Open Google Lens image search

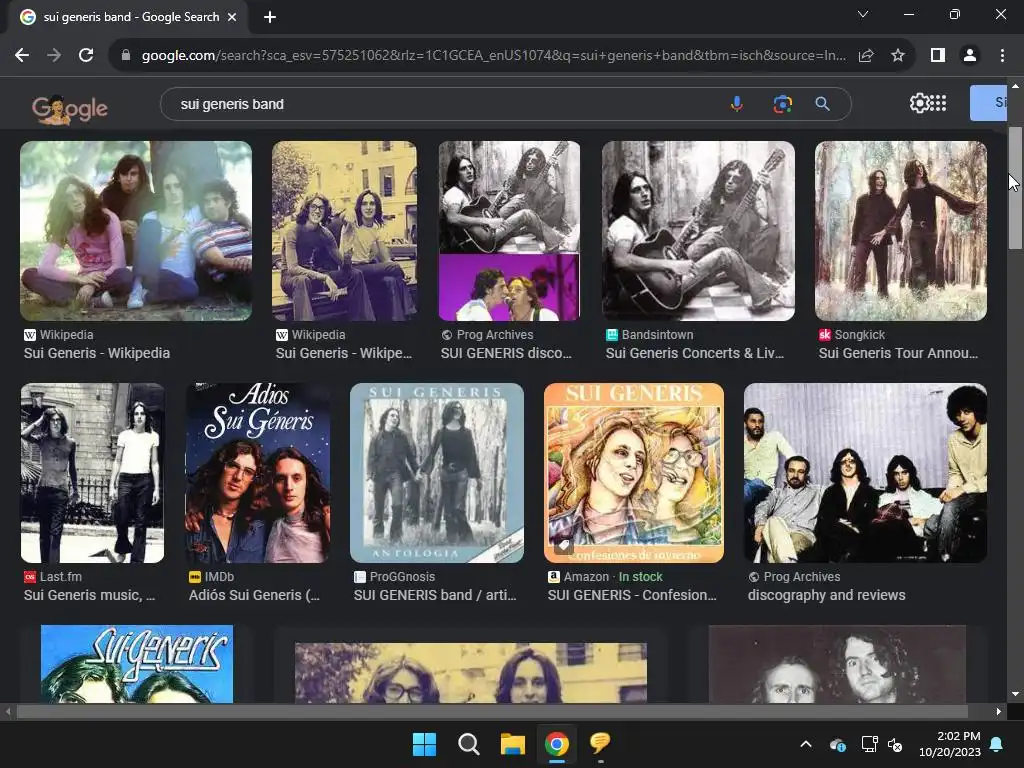point(782,104)
